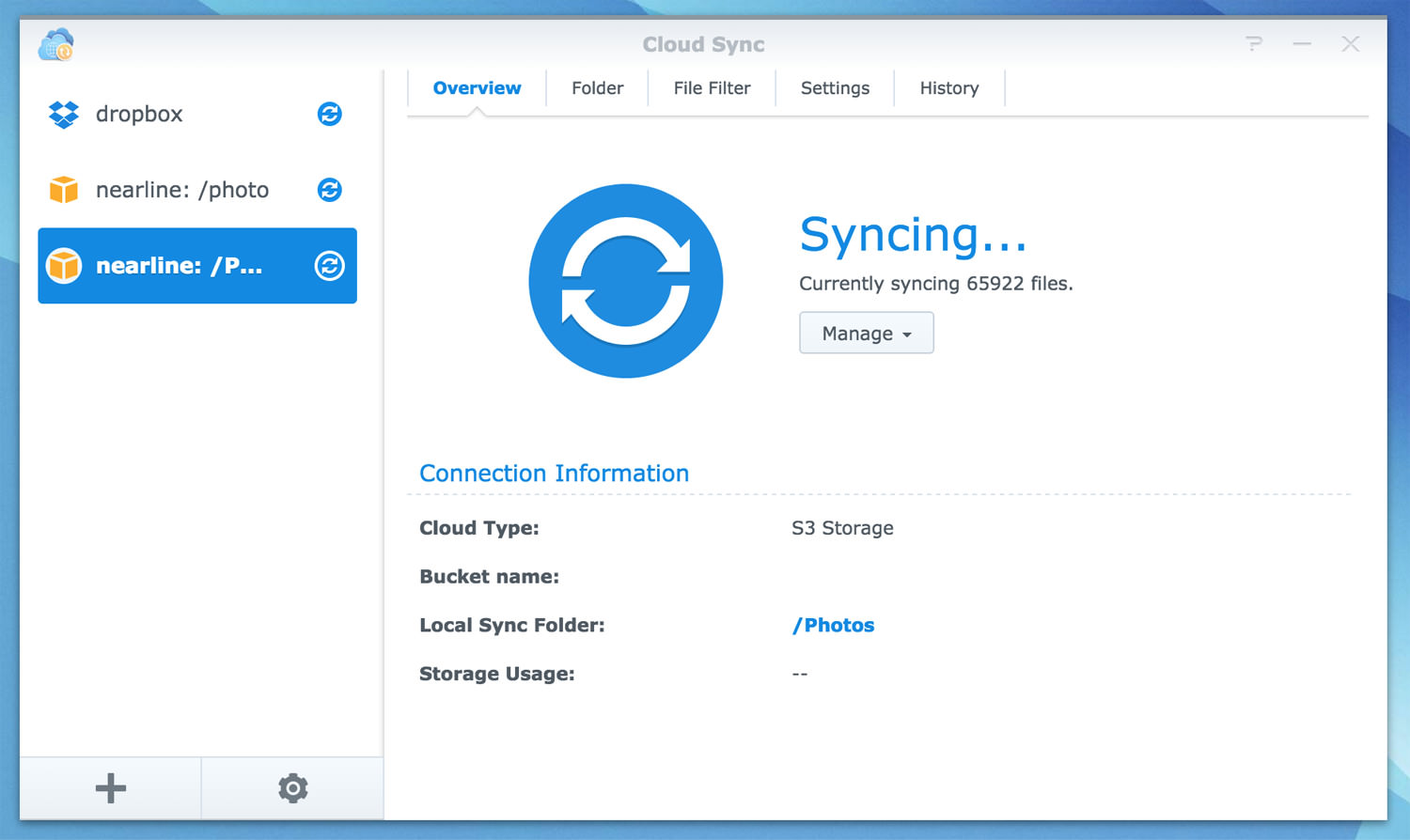Click the 'Local Sync Folder:' label
Screen dimensions: 1410x840
click(512, 626)
